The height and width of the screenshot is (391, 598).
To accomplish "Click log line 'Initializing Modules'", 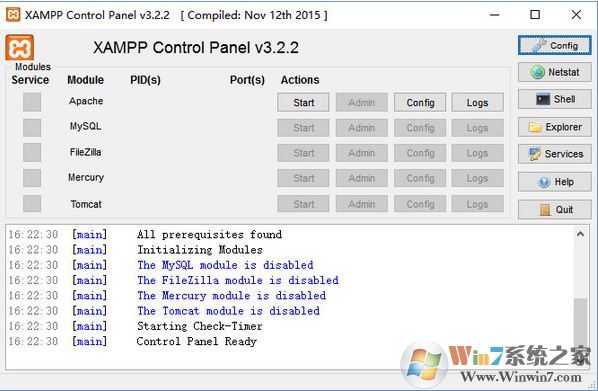I will [x=200, y=250].
